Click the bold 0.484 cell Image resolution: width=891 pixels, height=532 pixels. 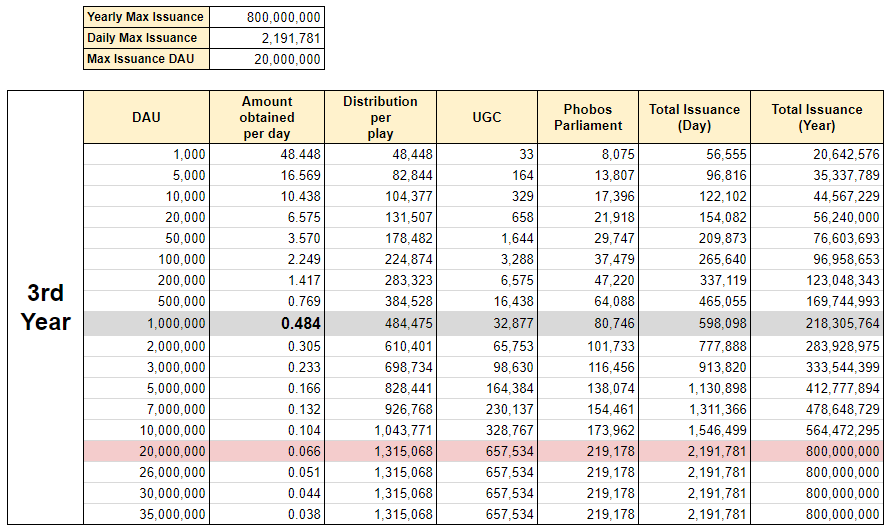pos(267,324)
